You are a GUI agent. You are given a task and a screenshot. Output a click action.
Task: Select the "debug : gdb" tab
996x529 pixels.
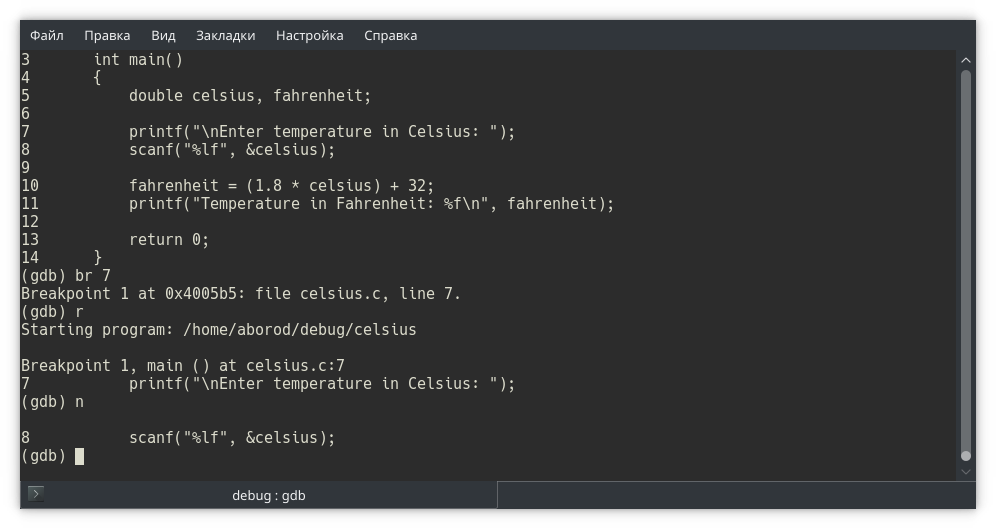(x=268, y=495)
